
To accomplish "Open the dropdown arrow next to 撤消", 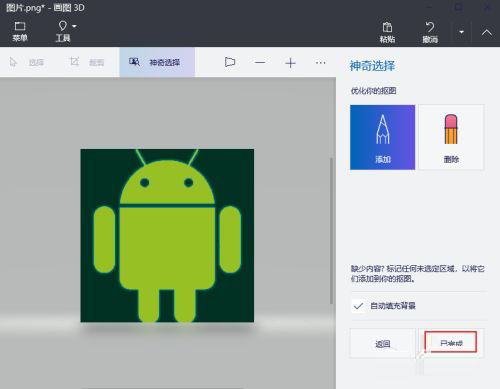I will (x=461, y=32).
